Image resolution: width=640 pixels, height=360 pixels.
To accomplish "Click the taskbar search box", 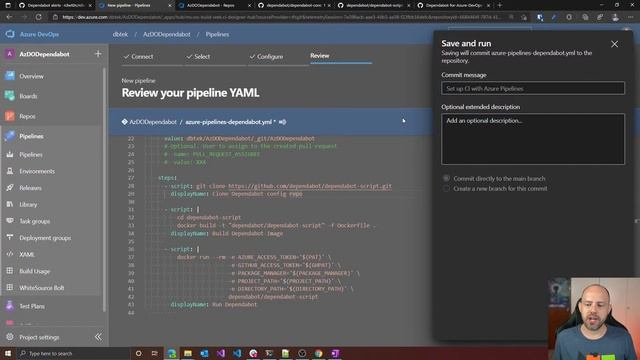I will 73,353.
